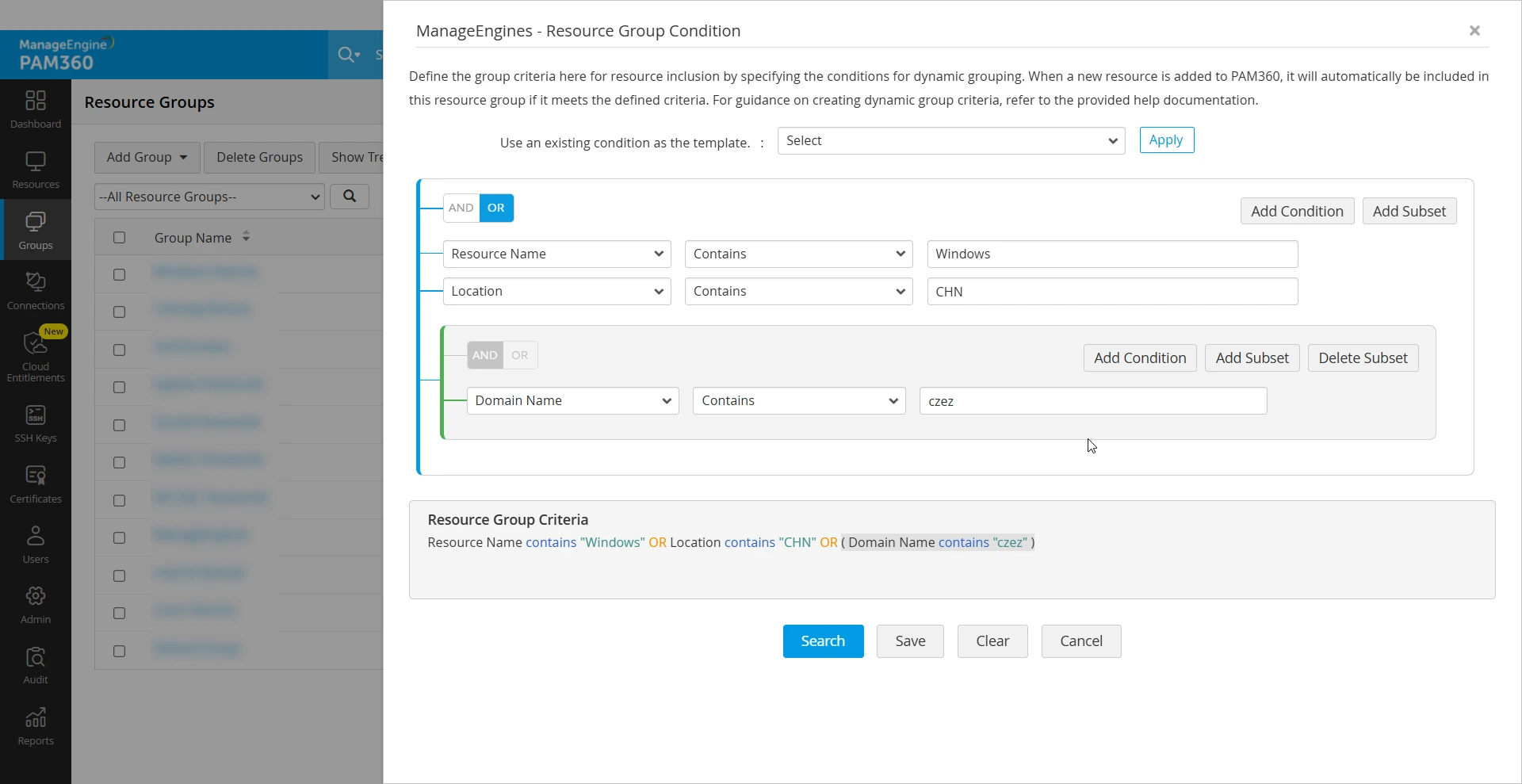
Task: Click the czez domain name input field
Action: (1092, 401)
